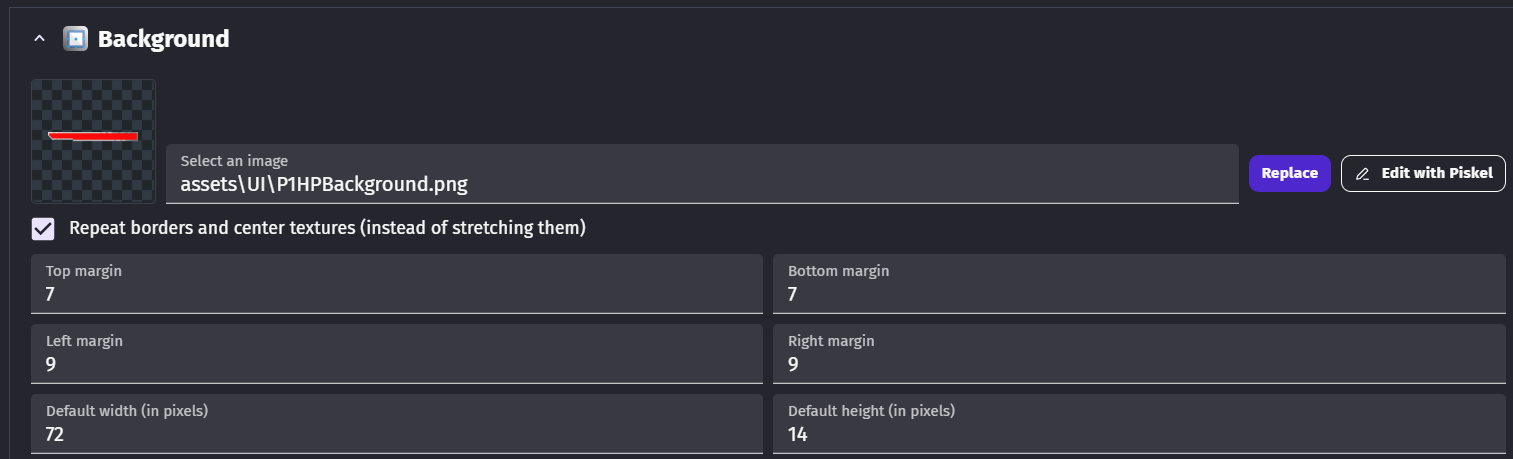
Task: Click the Default width value 72
Action: pyautogui.click(x=56, y=435)
